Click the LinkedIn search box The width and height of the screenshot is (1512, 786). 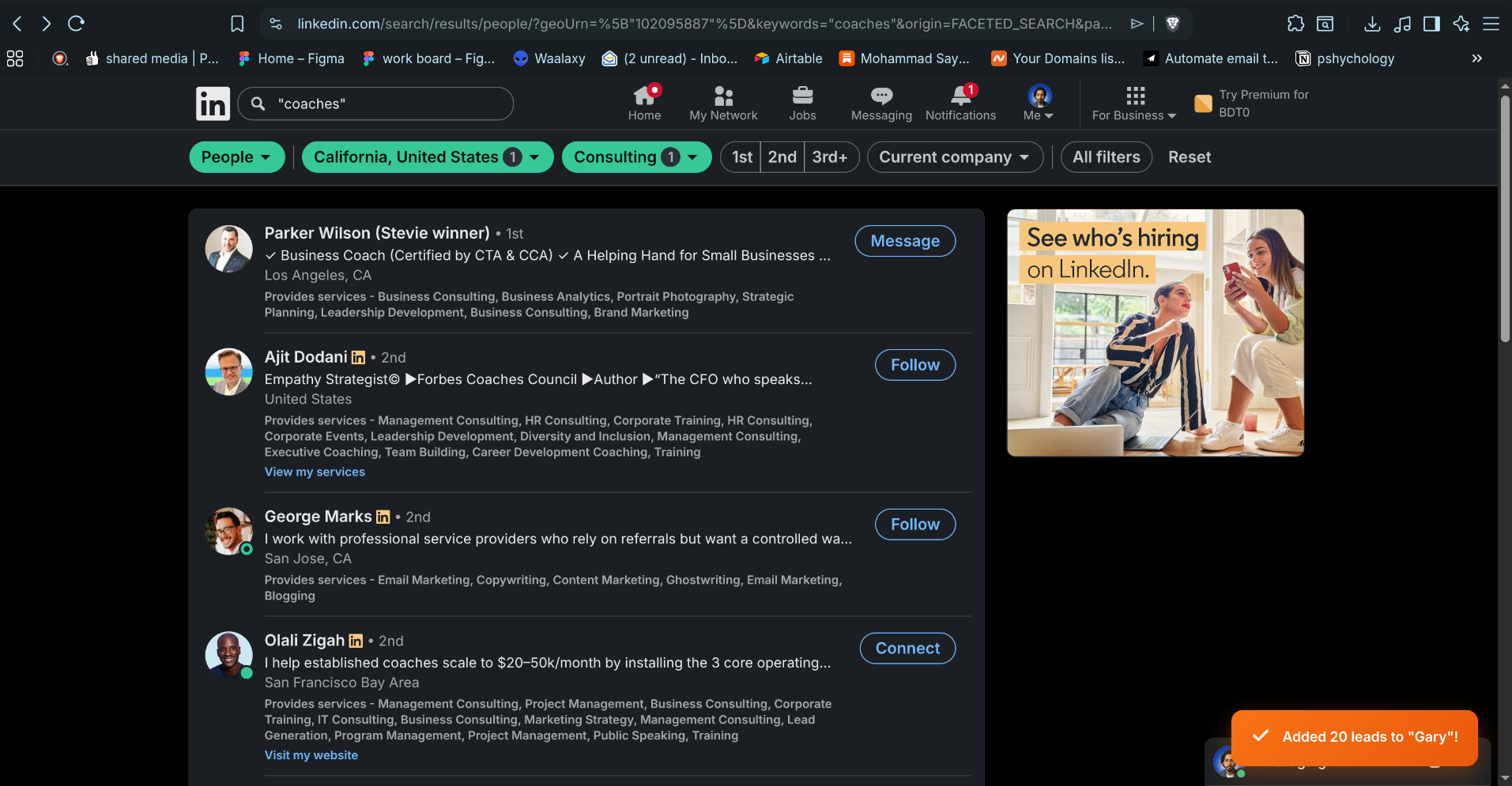(375, 103)
